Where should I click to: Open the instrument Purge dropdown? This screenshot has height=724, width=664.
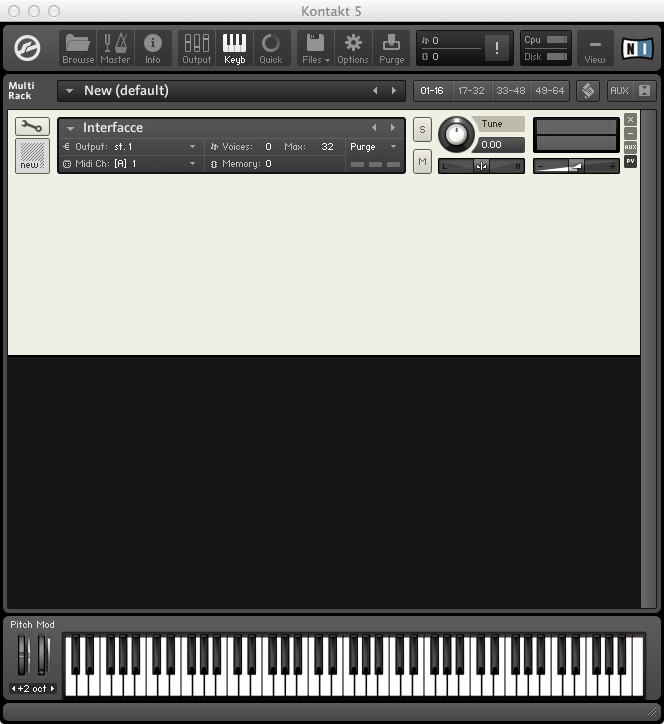[x=373, y=147]
